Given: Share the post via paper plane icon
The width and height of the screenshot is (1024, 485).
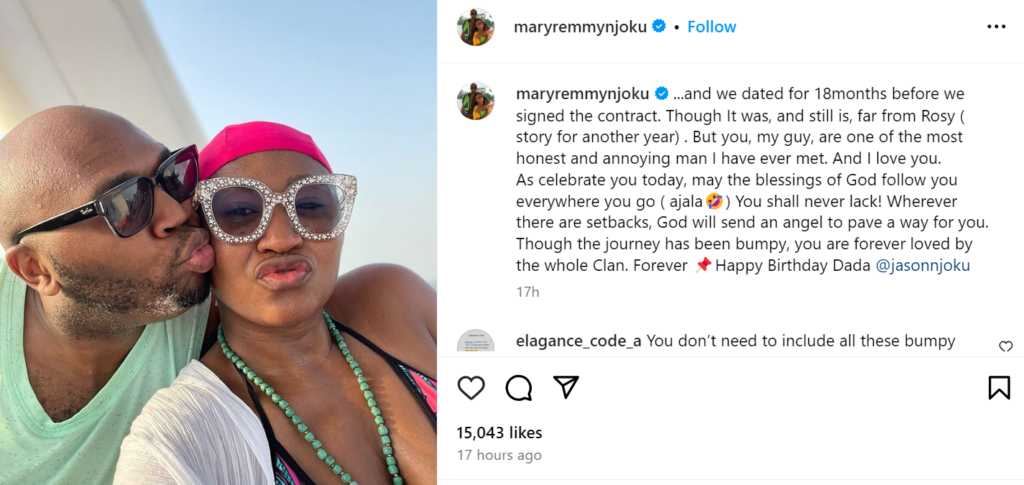Looking at the screenshot, I should coord(566,387).
